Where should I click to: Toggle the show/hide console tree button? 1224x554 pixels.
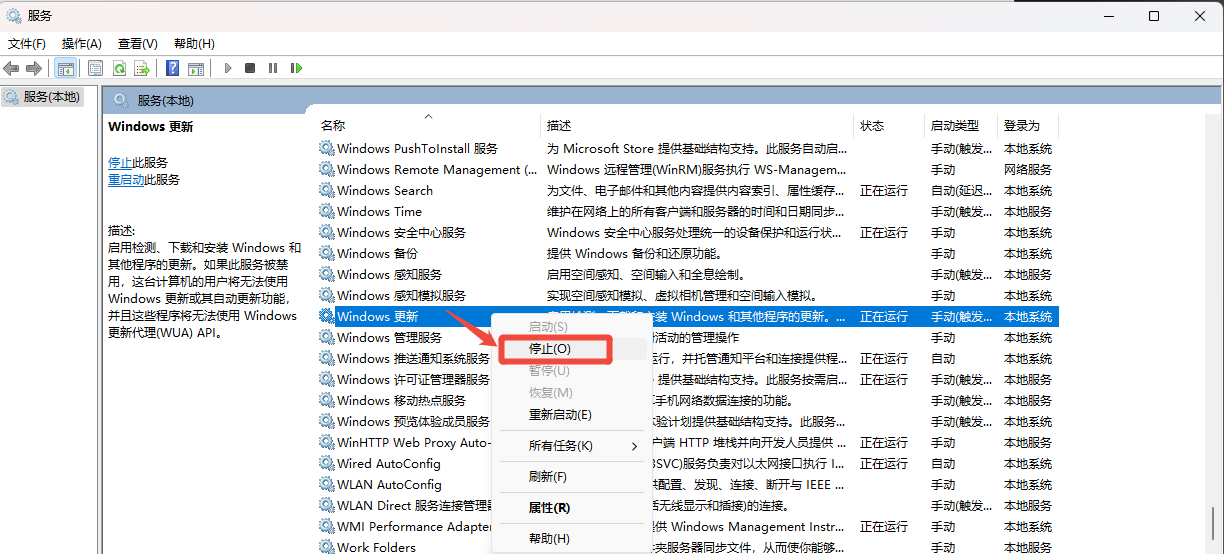[65, 68]
